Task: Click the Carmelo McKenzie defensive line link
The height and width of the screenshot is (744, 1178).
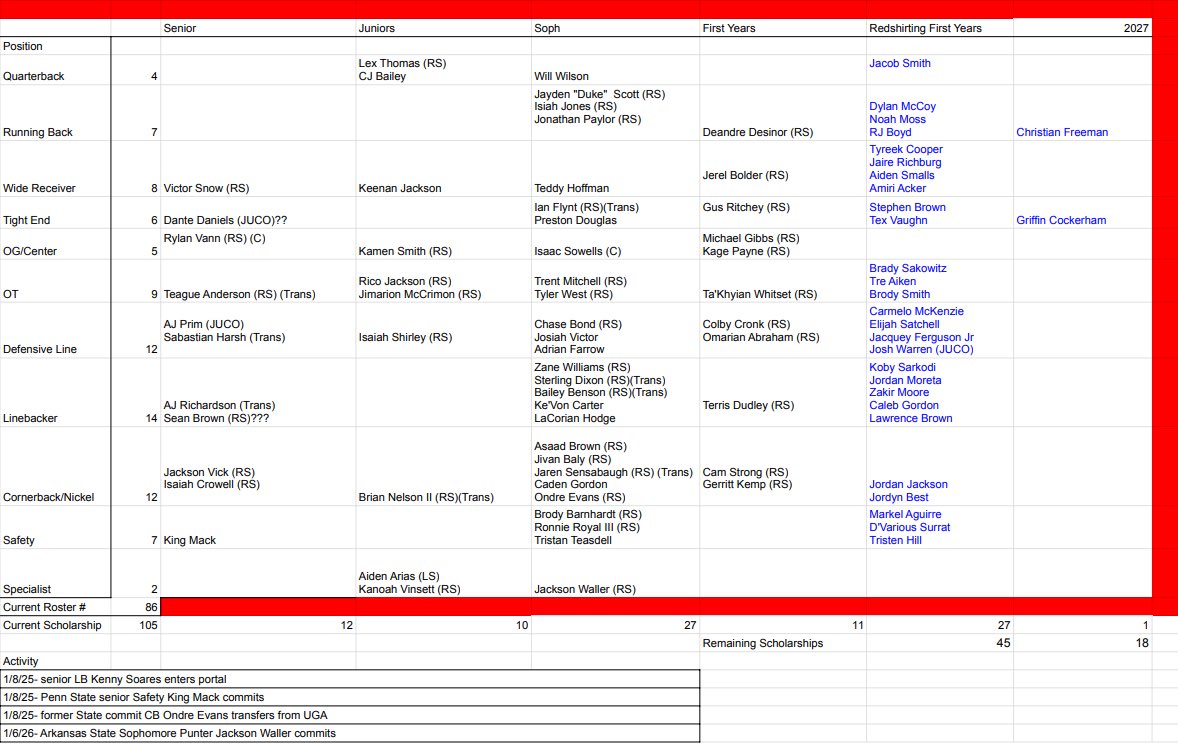Action: [916, 311]
